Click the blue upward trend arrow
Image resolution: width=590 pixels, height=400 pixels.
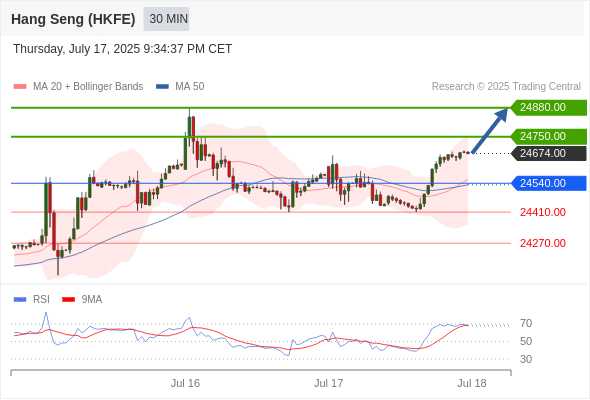[x=490, y=131]
